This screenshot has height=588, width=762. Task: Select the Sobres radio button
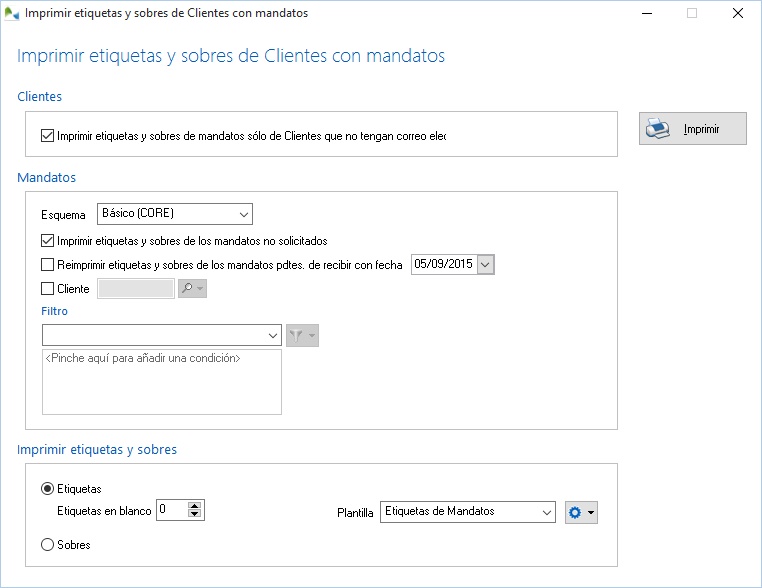pos(48,545)
